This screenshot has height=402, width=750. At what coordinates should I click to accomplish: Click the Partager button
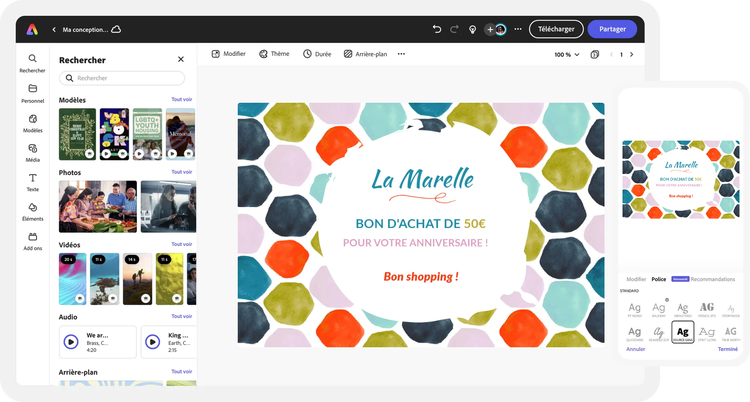coord(612,29)
